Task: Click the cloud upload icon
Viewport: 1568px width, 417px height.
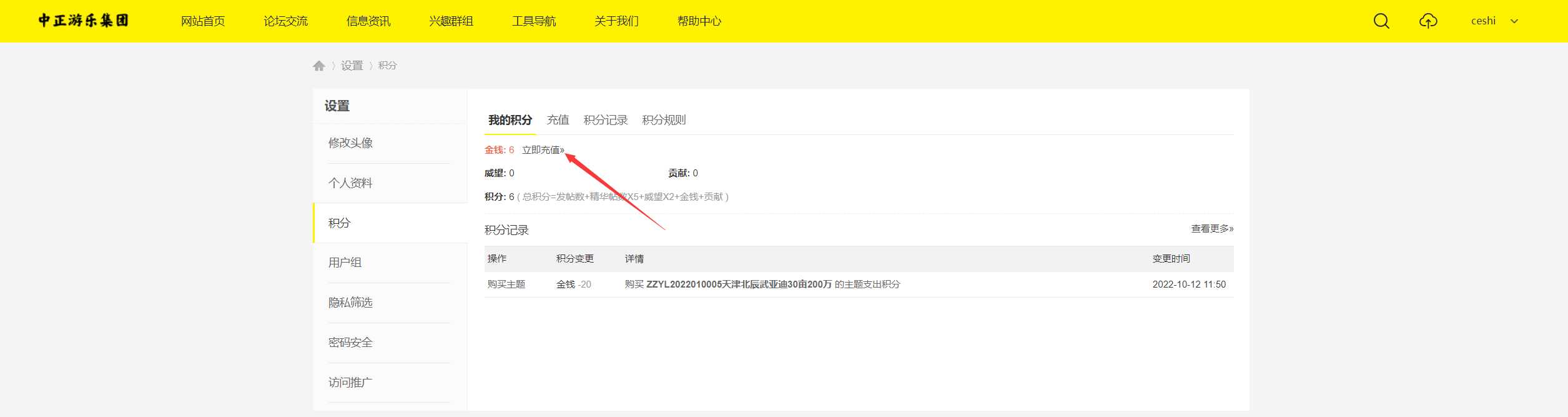Action: (x=1428, y=21)
